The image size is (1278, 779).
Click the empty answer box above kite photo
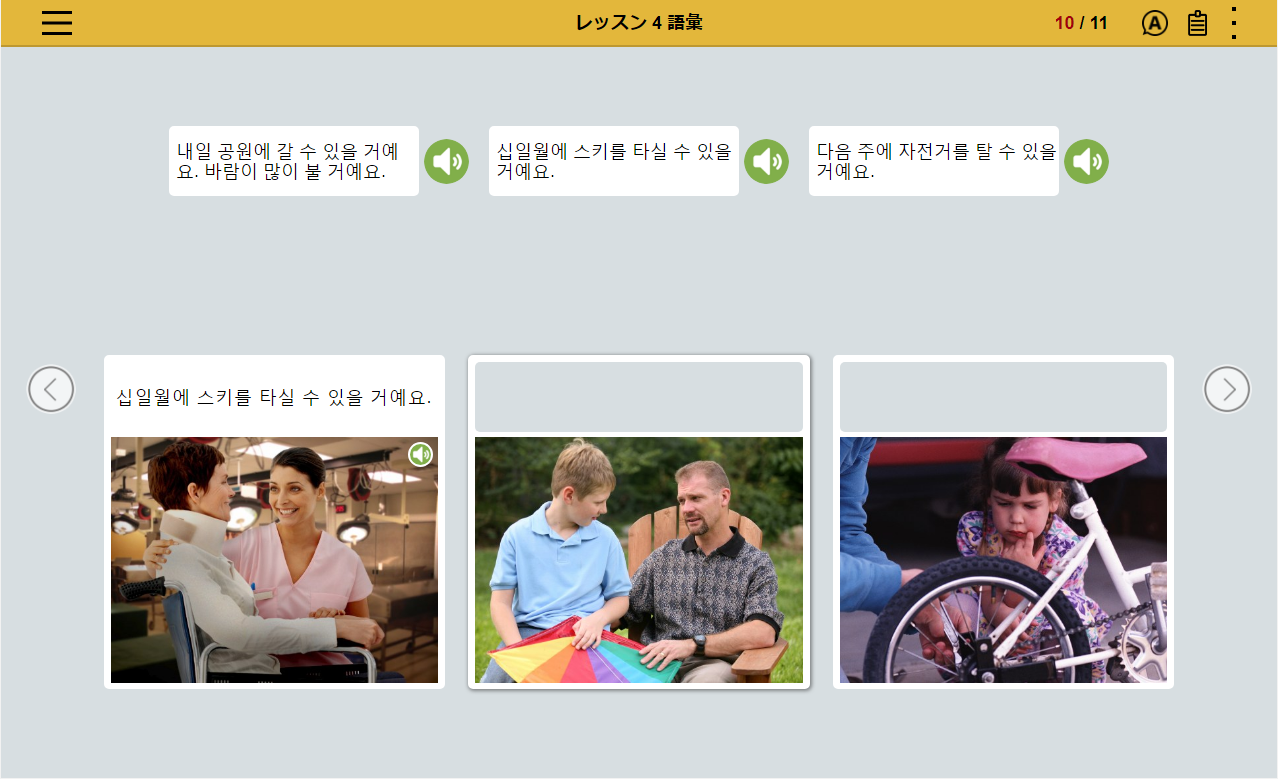tap(638, 397)
